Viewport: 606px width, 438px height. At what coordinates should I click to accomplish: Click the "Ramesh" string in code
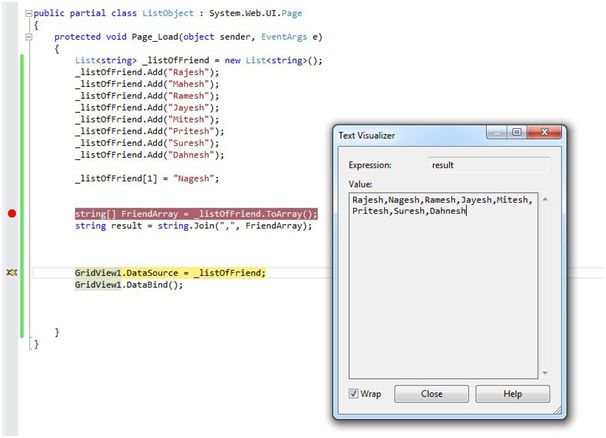pyautogui.click(x=188, y=96)
